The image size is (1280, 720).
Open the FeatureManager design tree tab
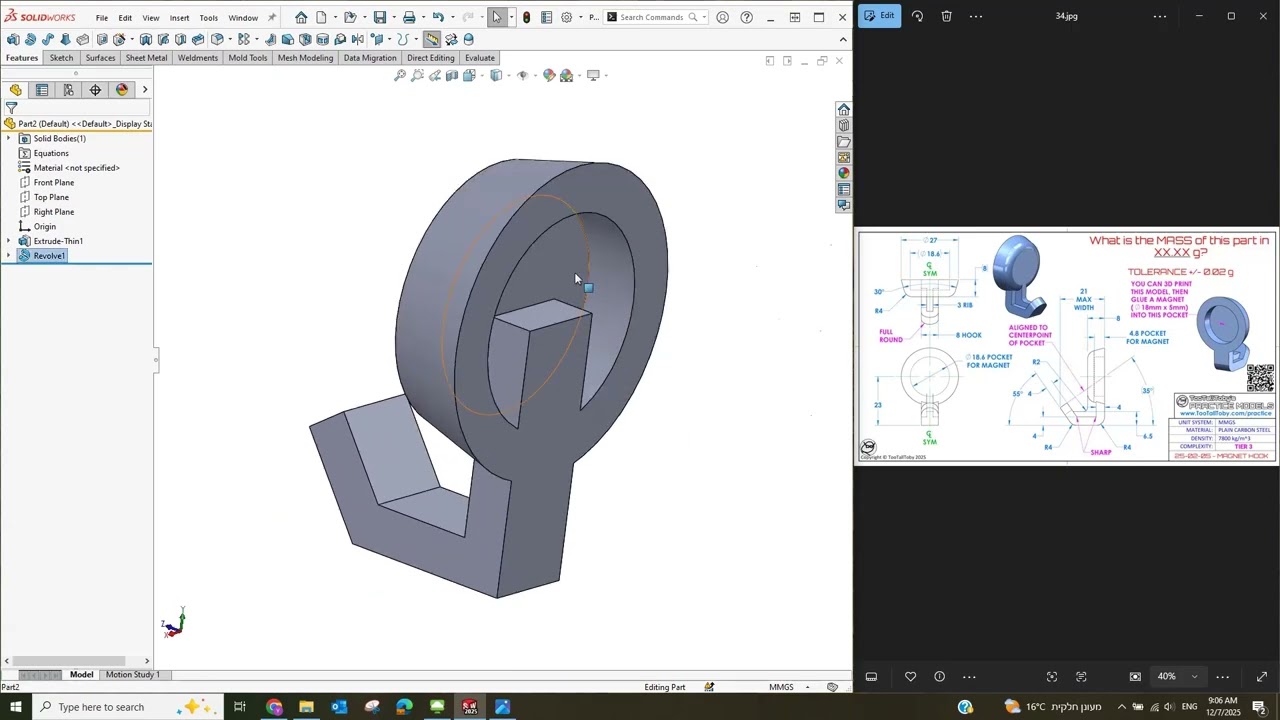(15, 90)
